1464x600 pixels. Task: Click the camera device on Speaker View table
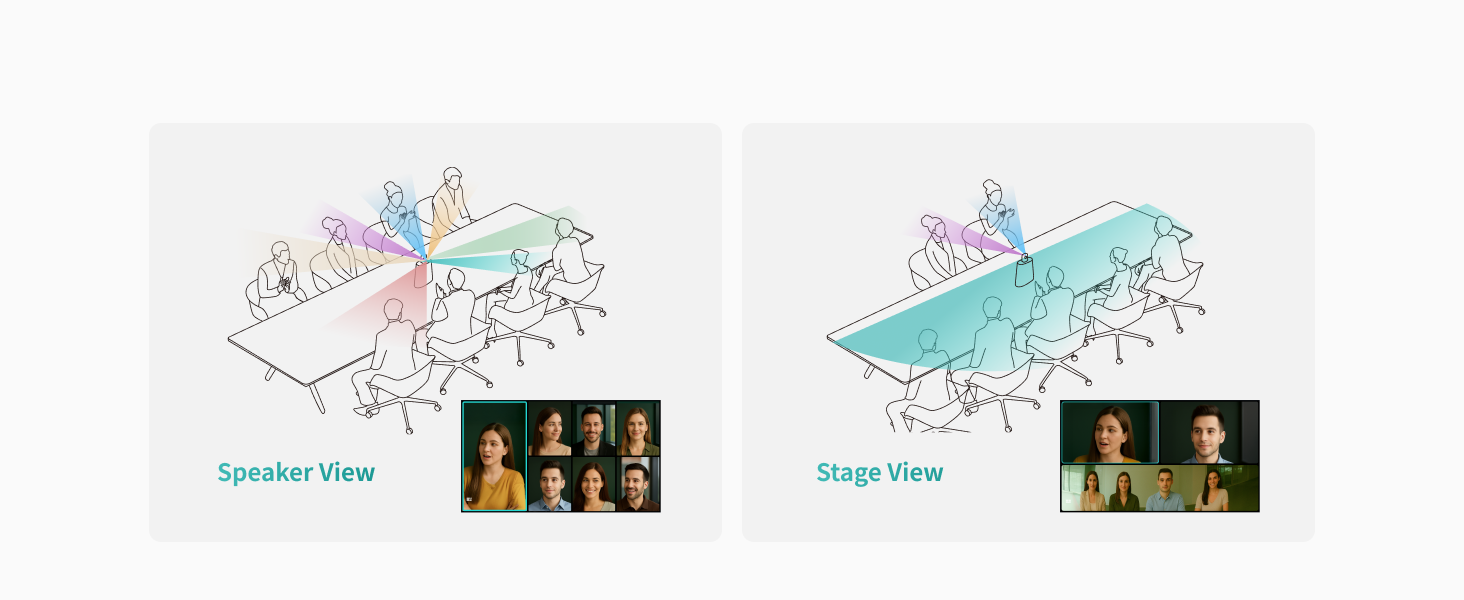point(422,274)
